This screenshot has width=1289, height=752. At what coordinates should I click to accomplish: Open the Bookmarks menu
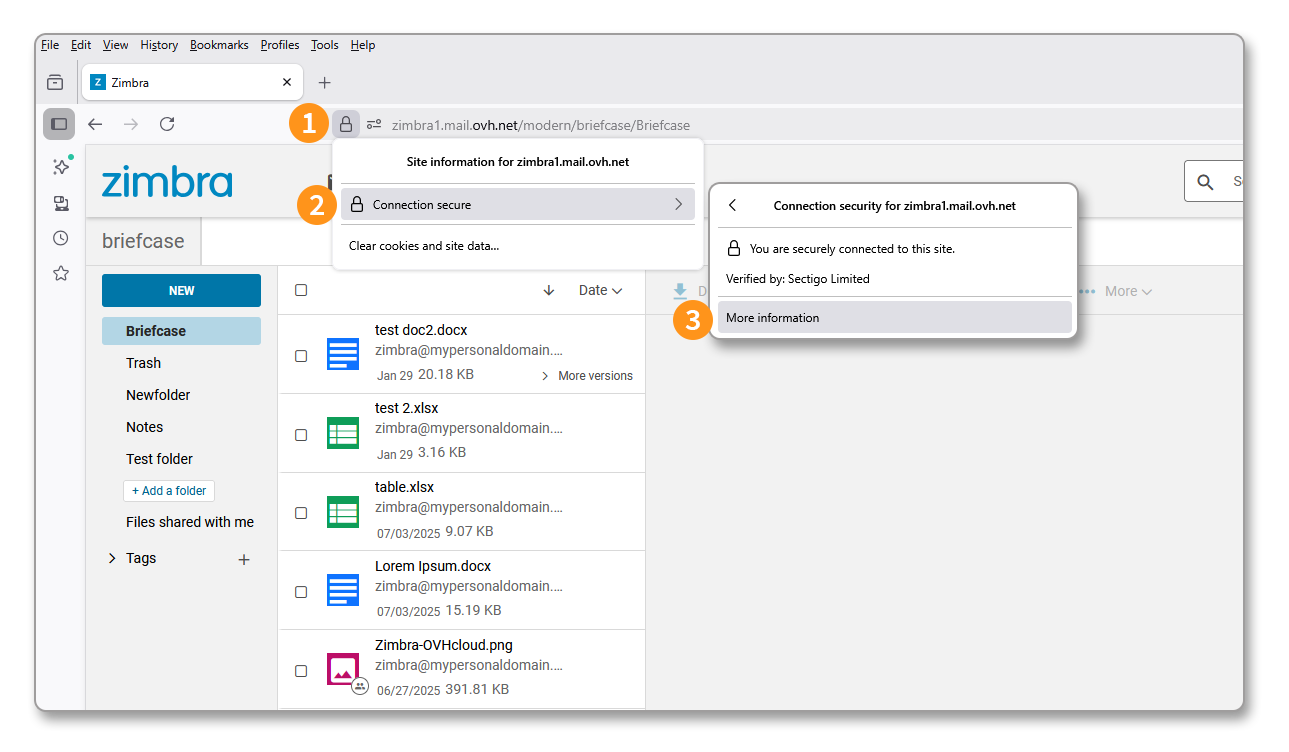coord(219,45)
